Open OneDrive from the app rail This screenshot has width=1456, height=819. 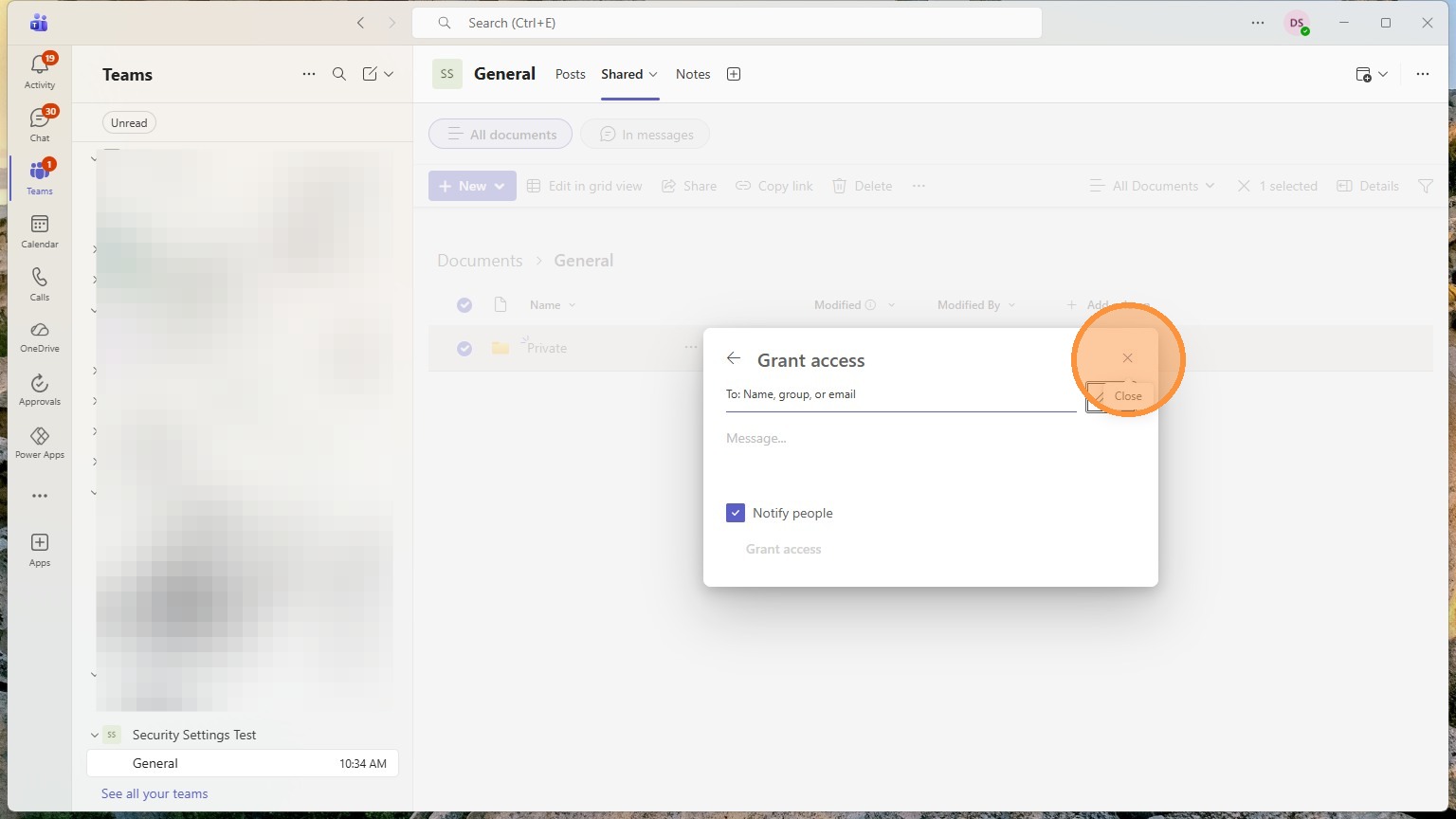[x=40, y=337]
